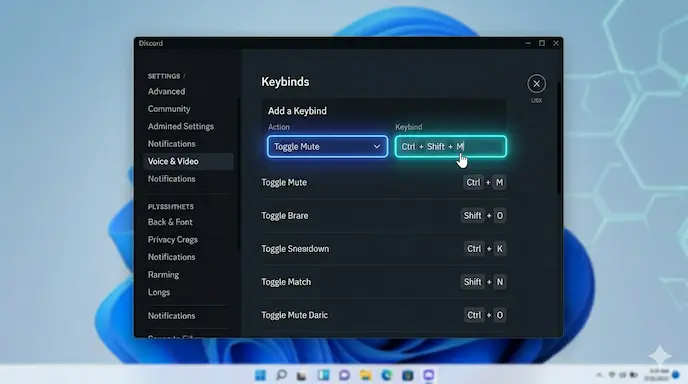Open the blue notification badge in tray
688x384 pixels.
[x=676, y=375]
